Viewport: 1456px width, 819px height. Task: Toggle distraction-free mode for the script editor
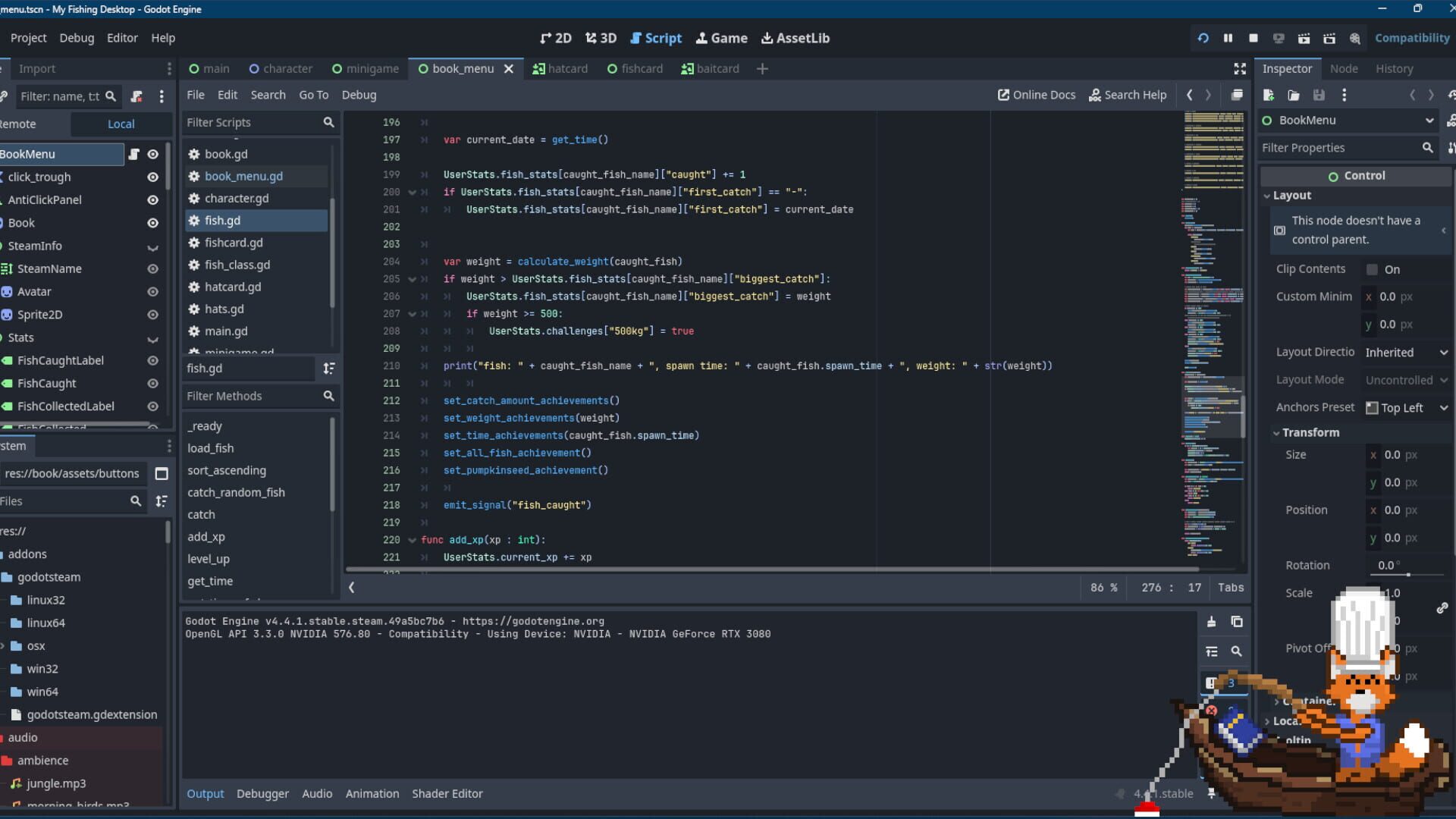[1240, 68]
